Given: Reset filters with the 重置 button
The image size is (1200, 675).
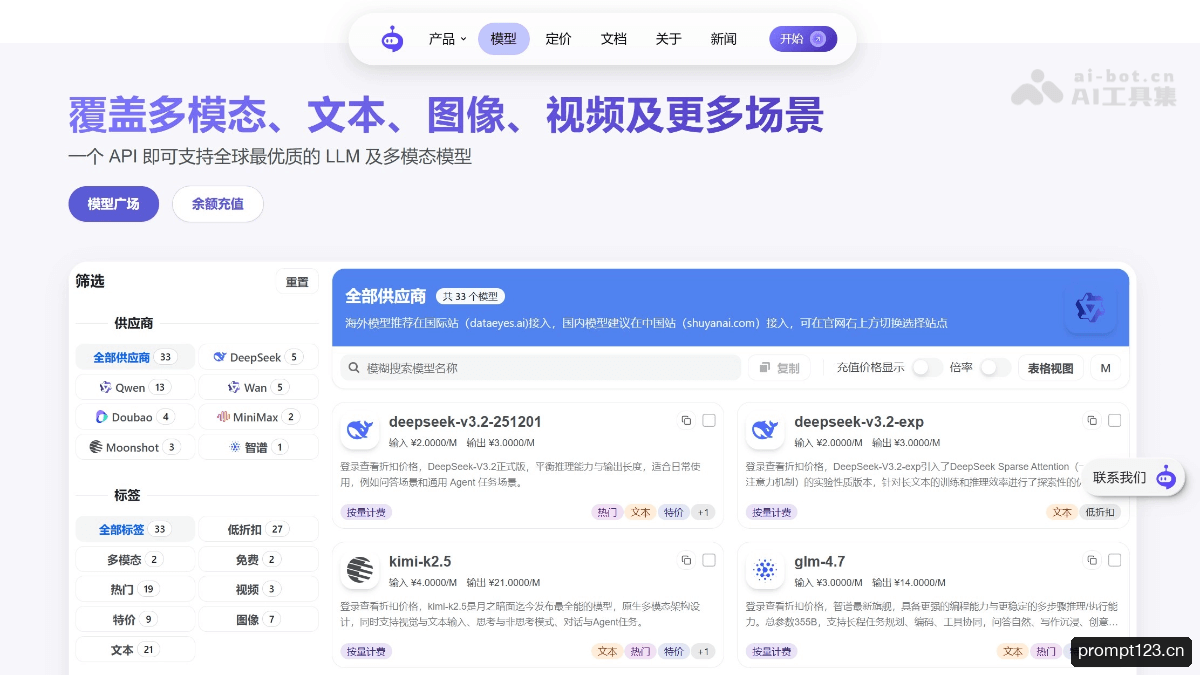Looking at the screenshot, I should (x=297, y=282).
